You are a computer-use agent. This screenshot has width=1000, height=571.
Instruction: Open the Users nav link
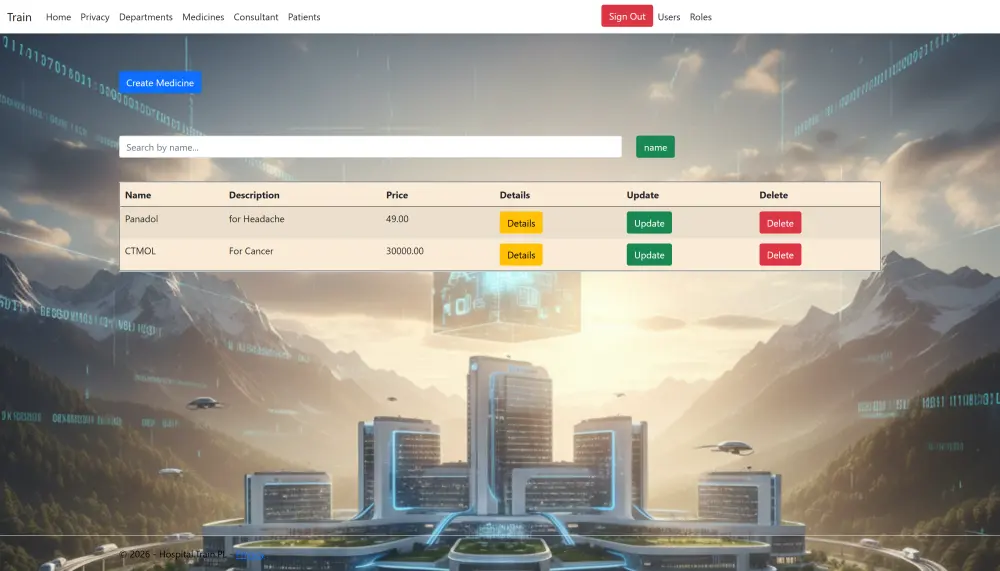669,17
